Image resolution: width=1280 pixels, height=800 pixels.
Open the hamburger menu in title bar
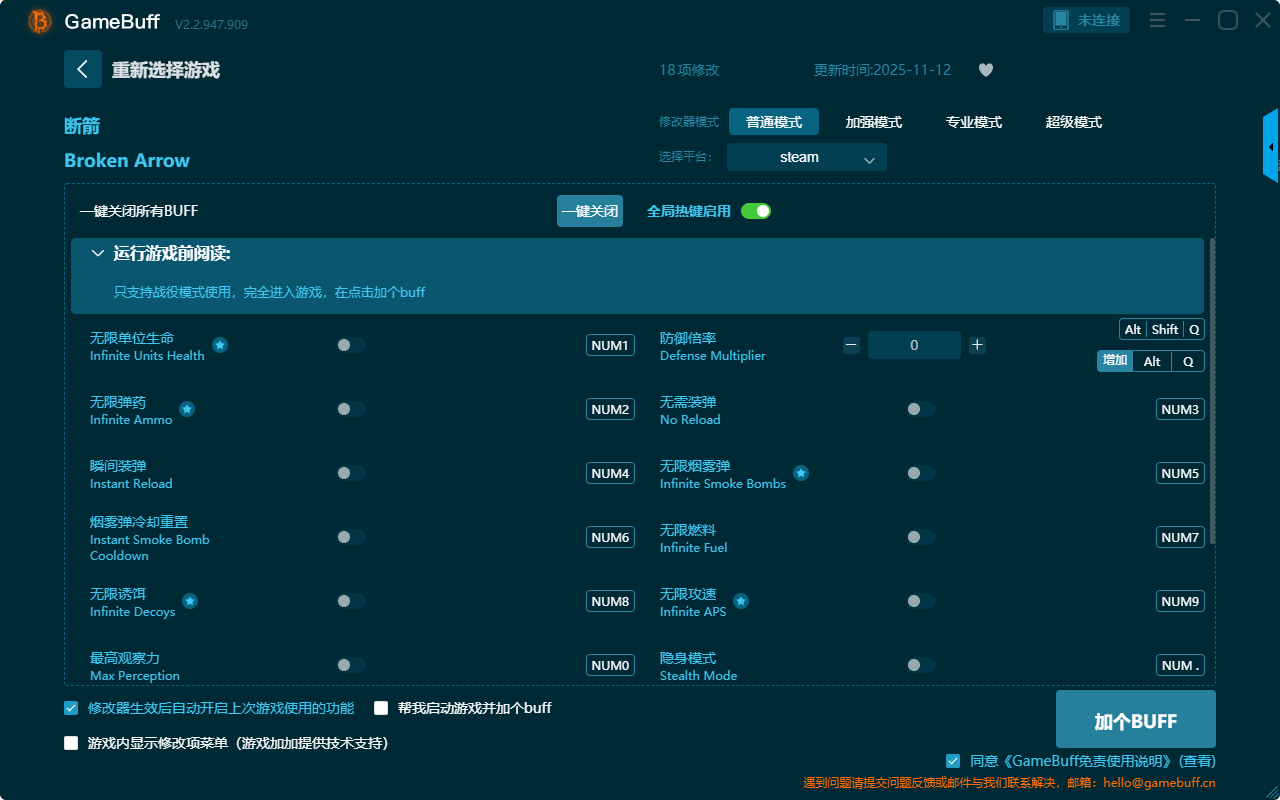1157,21
